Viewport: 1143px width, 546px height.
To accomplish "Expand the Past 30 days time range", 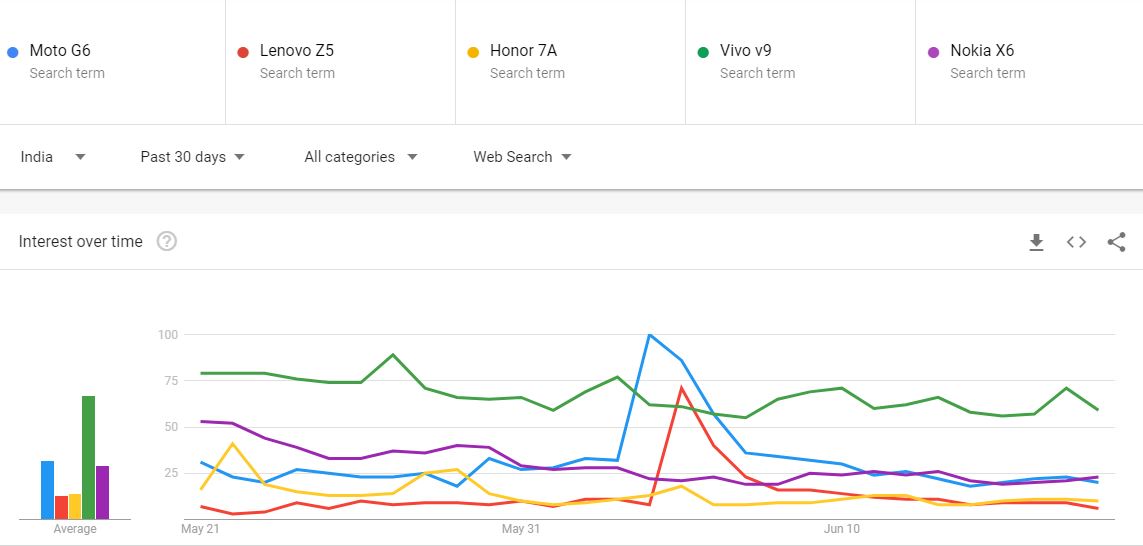I will (x=192, y=157).
